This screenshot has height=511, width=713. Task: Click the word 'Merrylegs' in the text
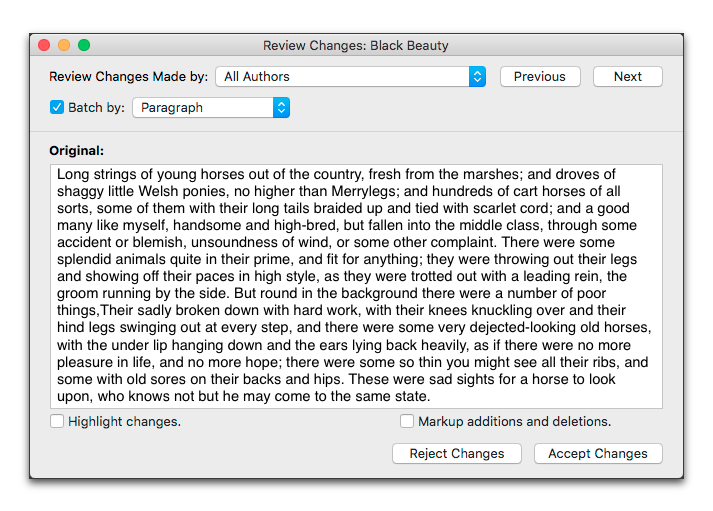[x=363, y=191]
